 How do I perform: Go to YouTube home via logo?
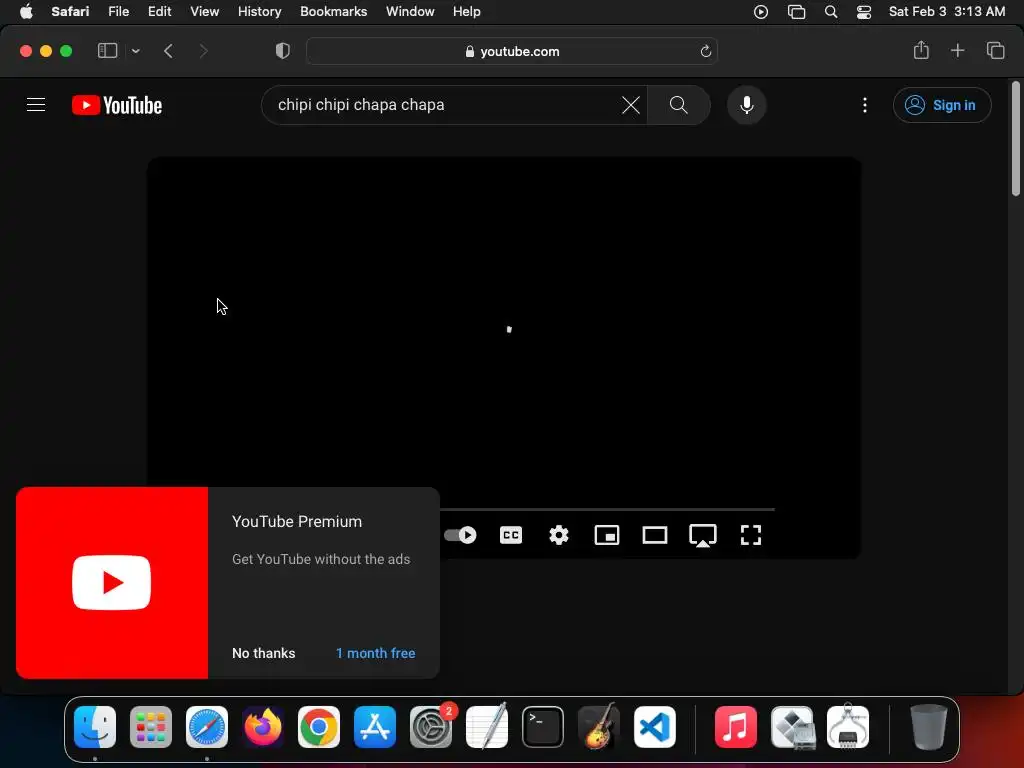pos(117,105)
